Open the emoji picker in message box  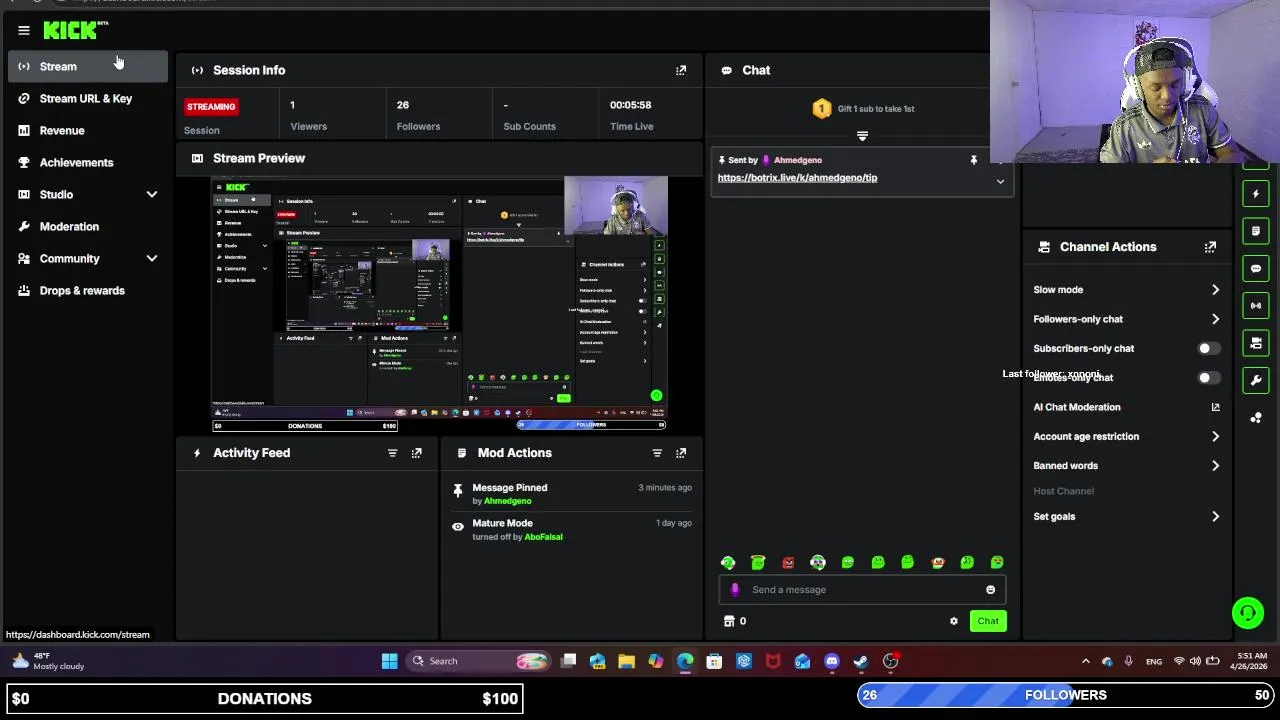pyautogui.click(x=991, y=590)
